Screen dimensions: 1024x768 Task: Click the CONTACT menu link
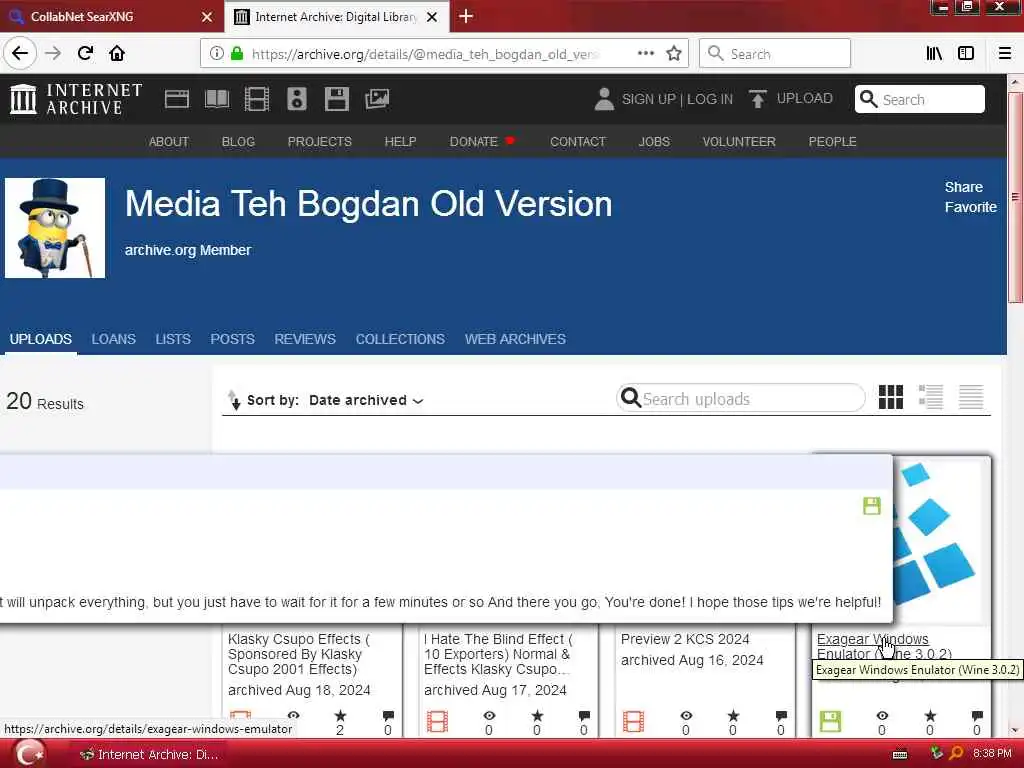578,142
